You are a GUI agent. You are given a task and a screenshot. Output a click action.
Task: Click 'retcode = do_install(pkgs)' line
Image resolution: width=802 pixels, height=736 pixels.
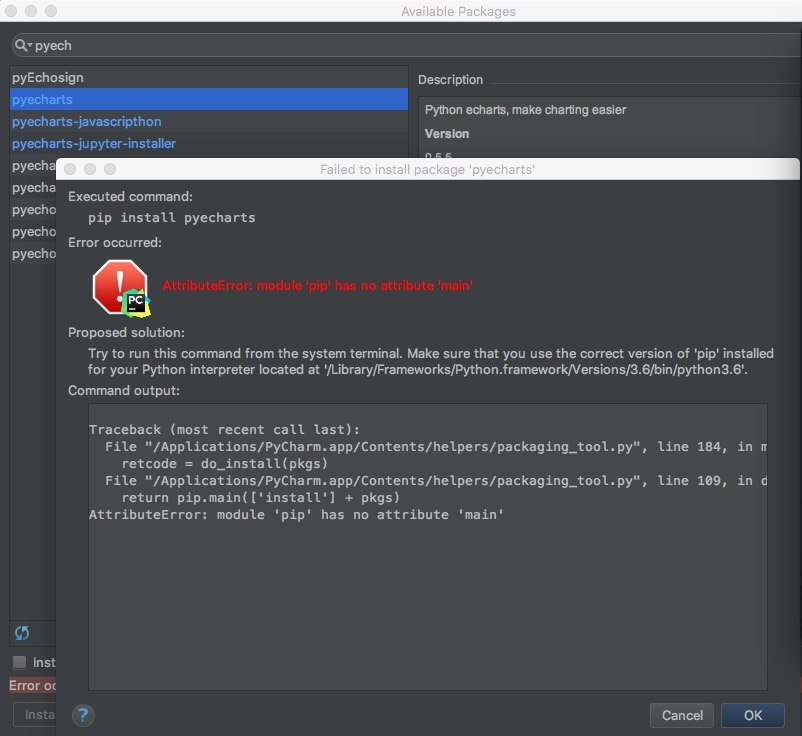coord(225,464)
